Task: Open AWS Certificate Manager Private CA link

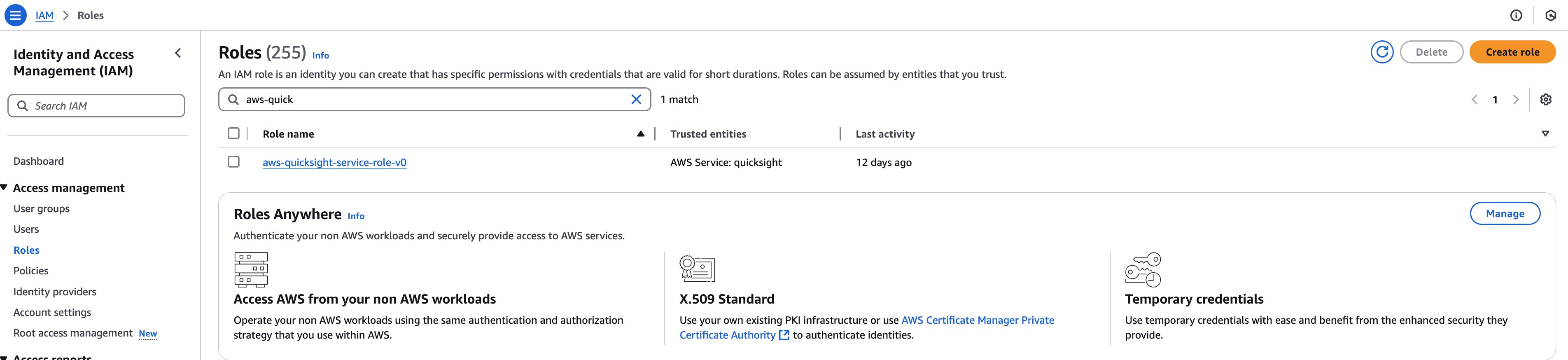Action: [x=977, y=320]
